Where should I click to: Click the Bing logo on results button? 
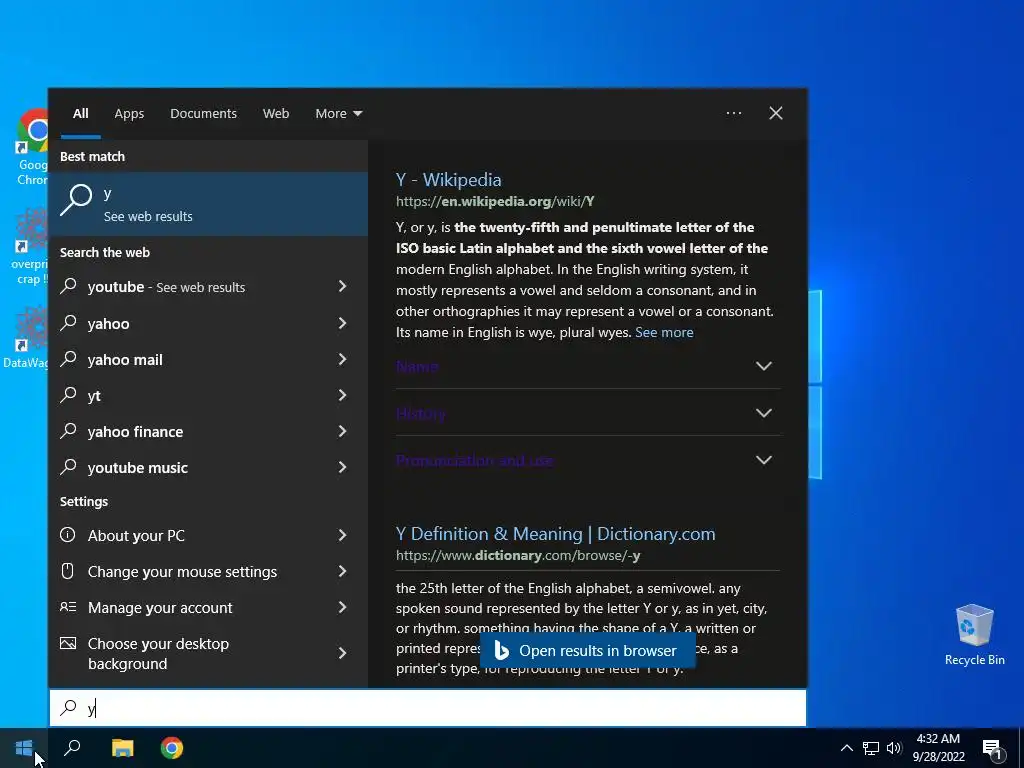[x=501, y=650]
